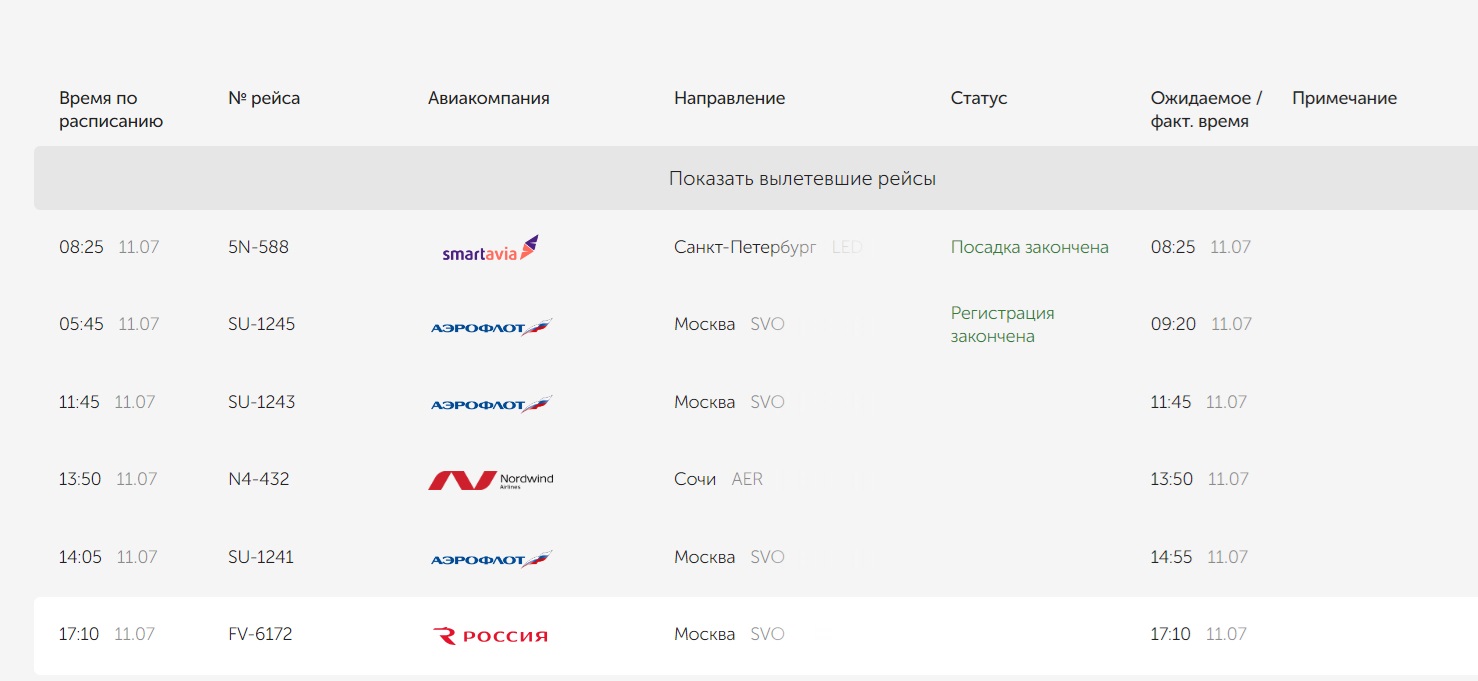Select the Санкт-Петербург destination

745,247
